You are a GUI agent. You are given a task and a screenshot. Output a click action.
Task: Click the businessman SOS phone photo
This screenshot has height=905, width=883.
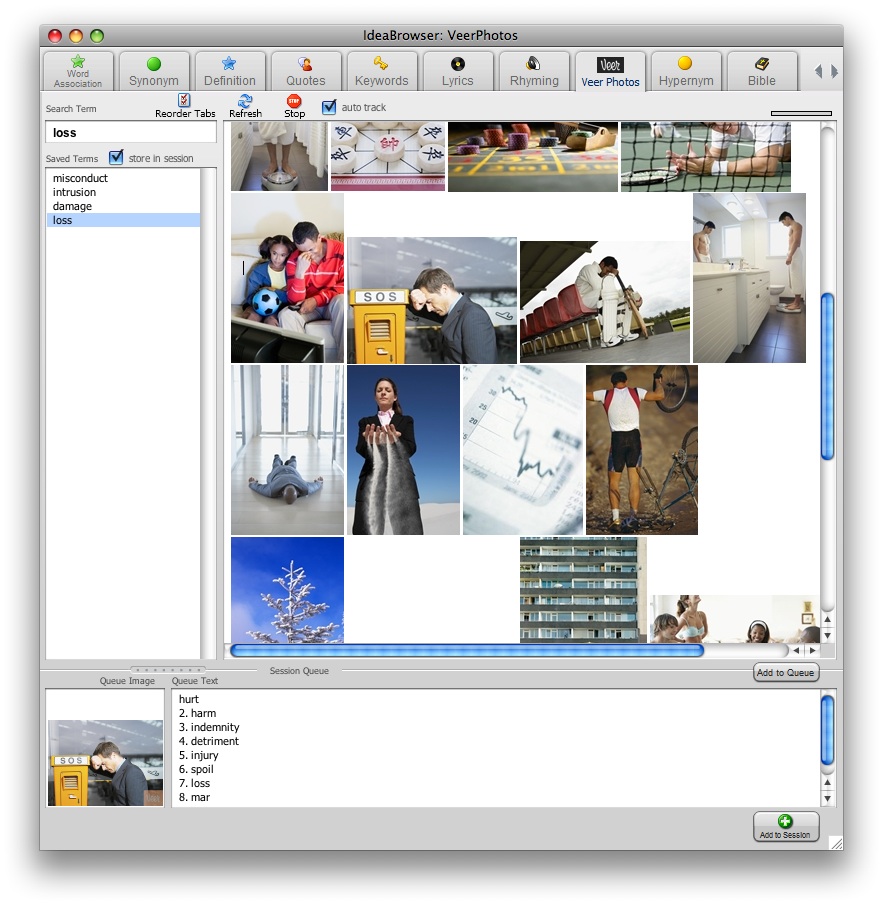[432, 300]
